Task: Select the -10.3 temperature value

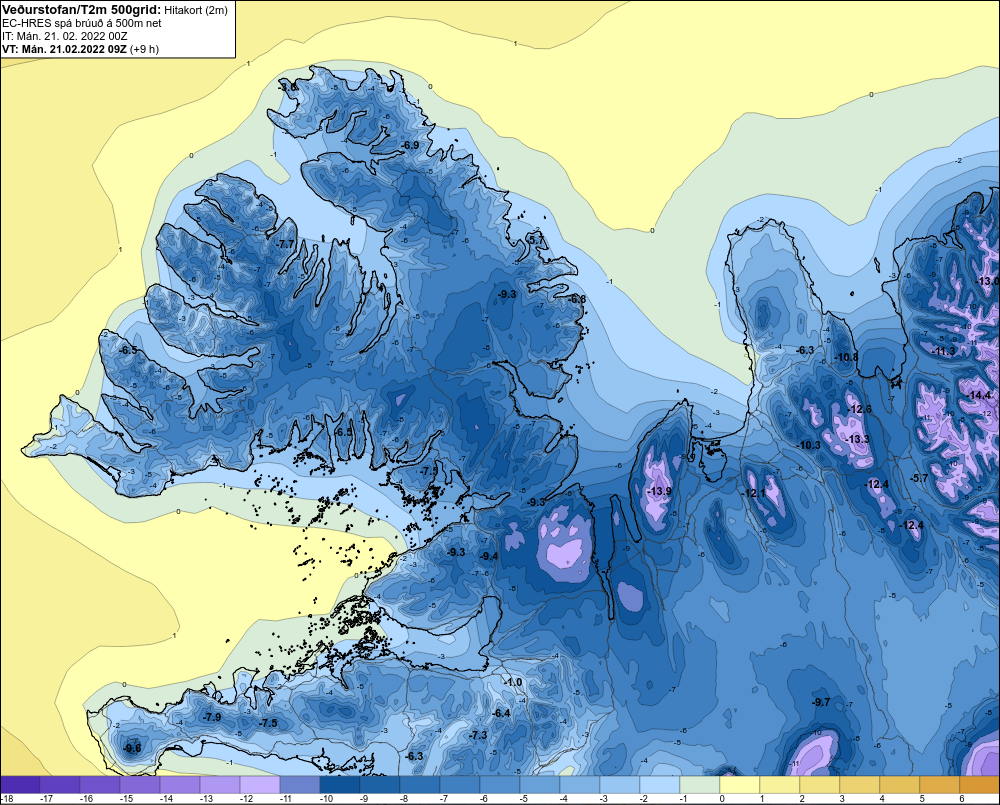Action: coord(809,445)
